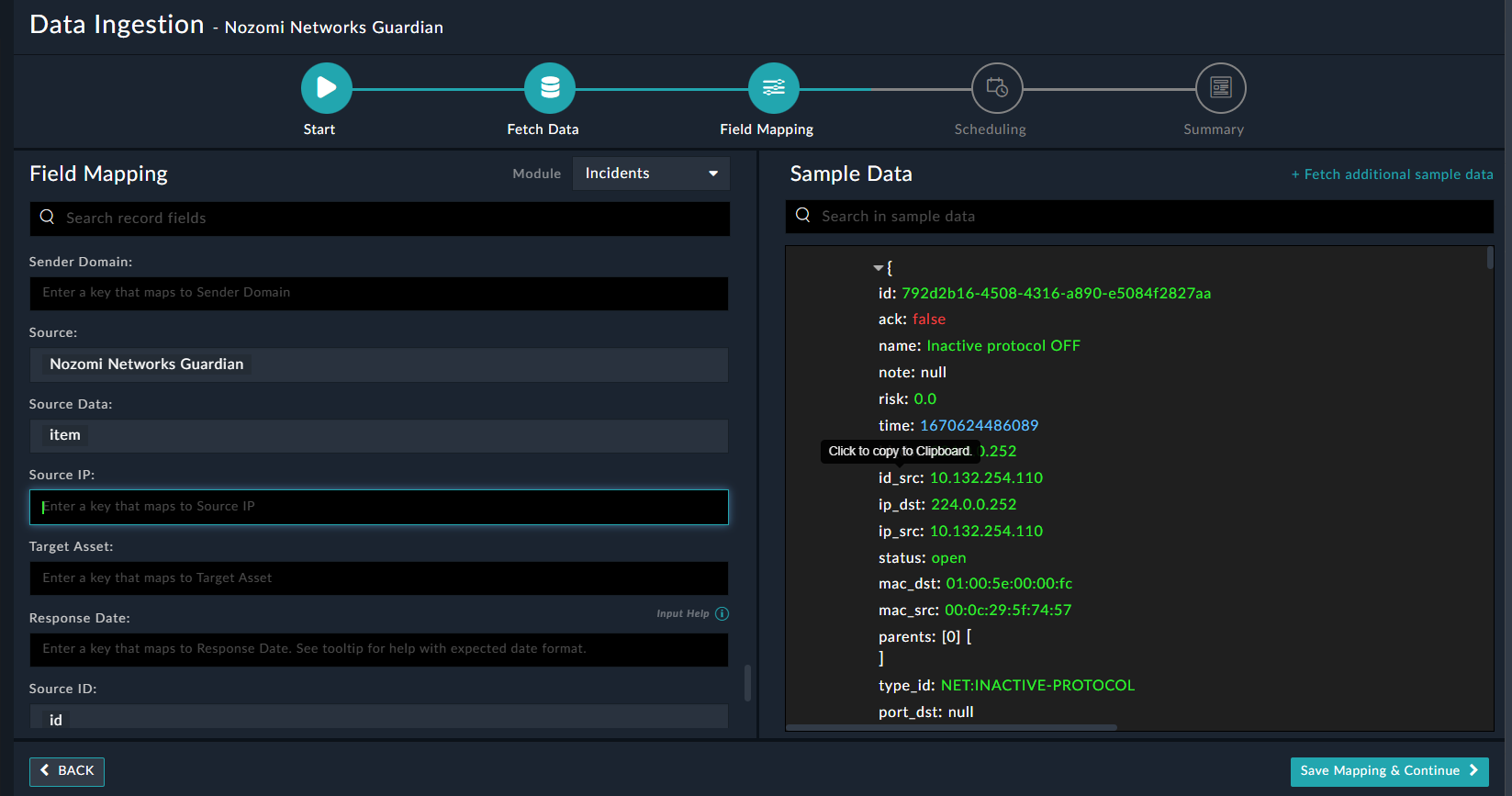This screenshot has width=1512, height=796.
Task: Click the Input Help info icon
Action: pyautogui.click(x=722, y=614)
